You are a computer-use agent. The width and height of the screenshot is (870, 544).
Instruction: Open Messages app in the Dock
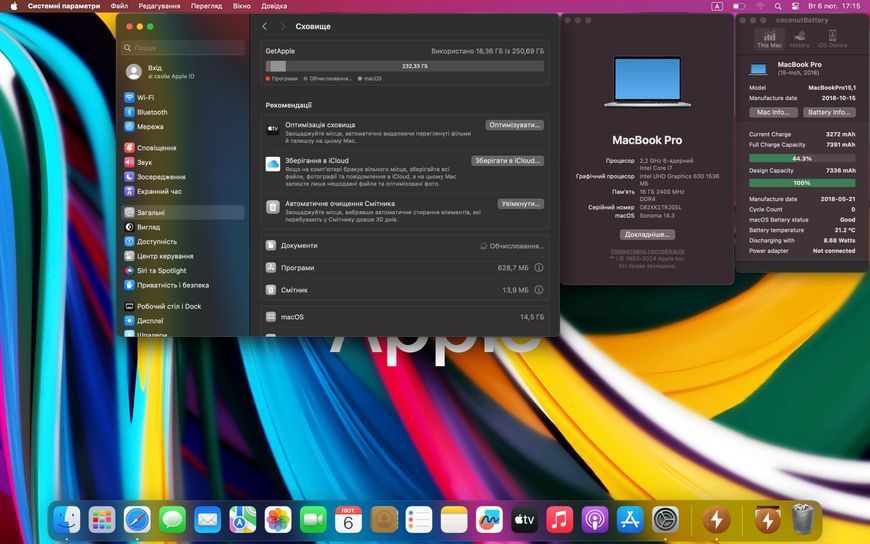tap(173, 520)
